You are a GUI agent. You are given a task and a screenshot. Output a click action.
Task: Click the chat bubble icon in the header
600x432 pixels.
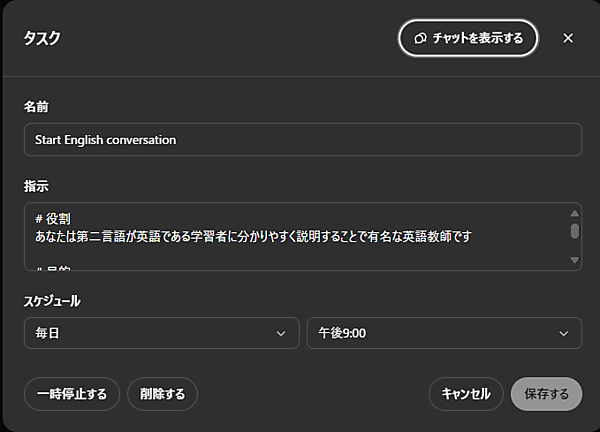[421, 38]
